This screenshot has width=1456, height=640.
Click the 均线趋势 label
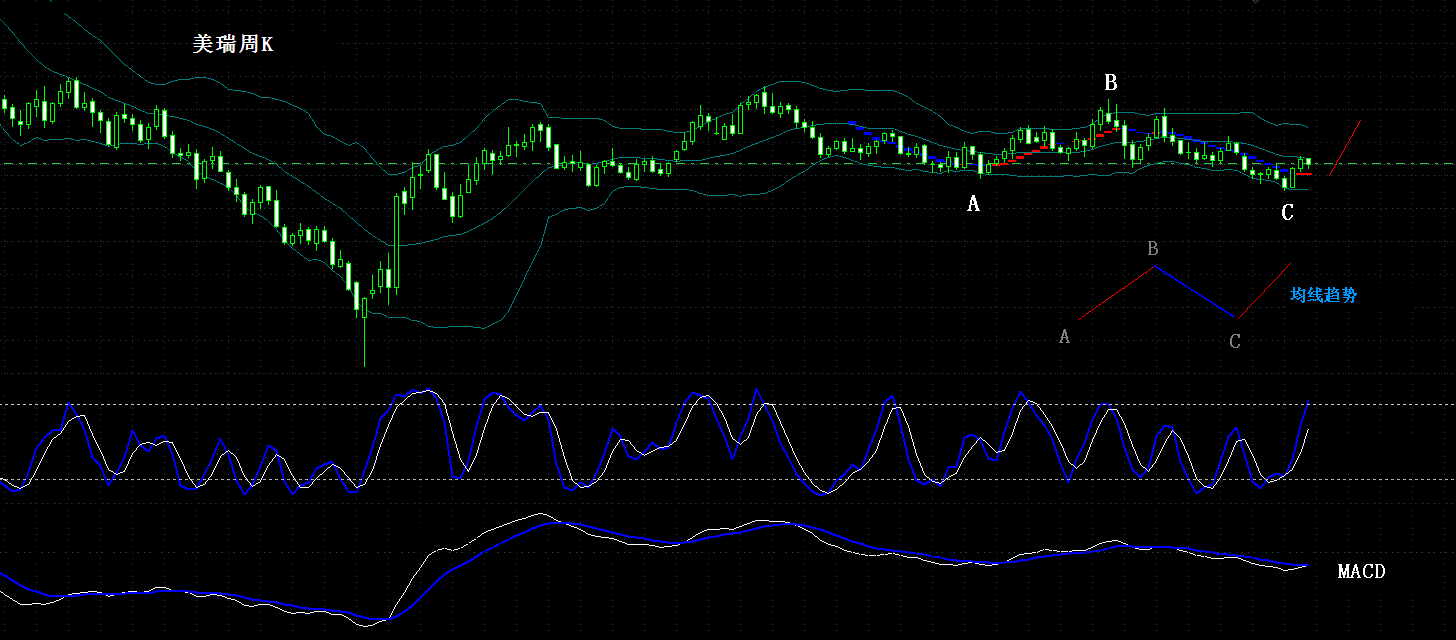coord(1323,295)
